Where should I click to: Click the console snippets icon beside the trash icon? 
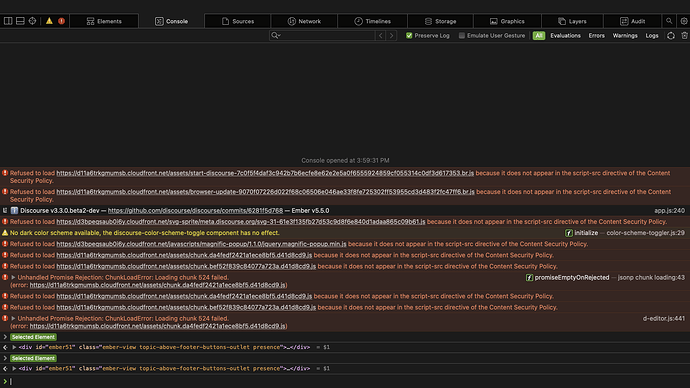coord(671,36)
